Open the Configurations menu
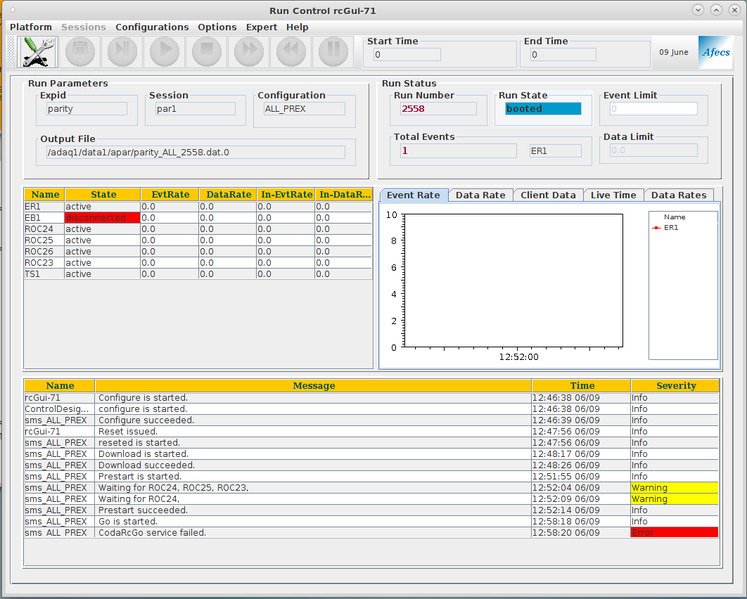The image size is (747, 599). coord(152,27)
